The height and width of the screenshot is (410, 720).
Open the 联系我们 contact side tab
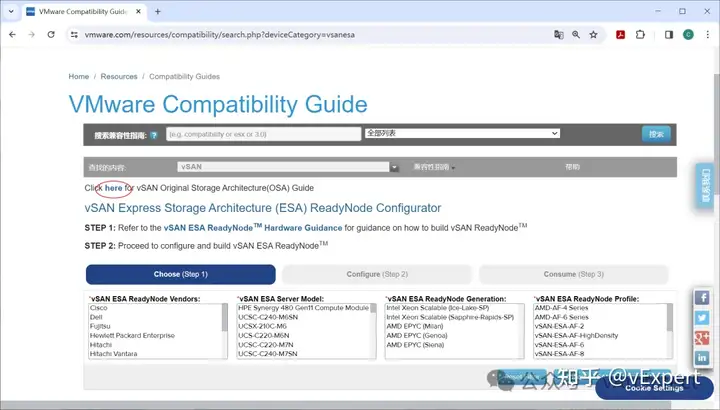click(705, 186)
